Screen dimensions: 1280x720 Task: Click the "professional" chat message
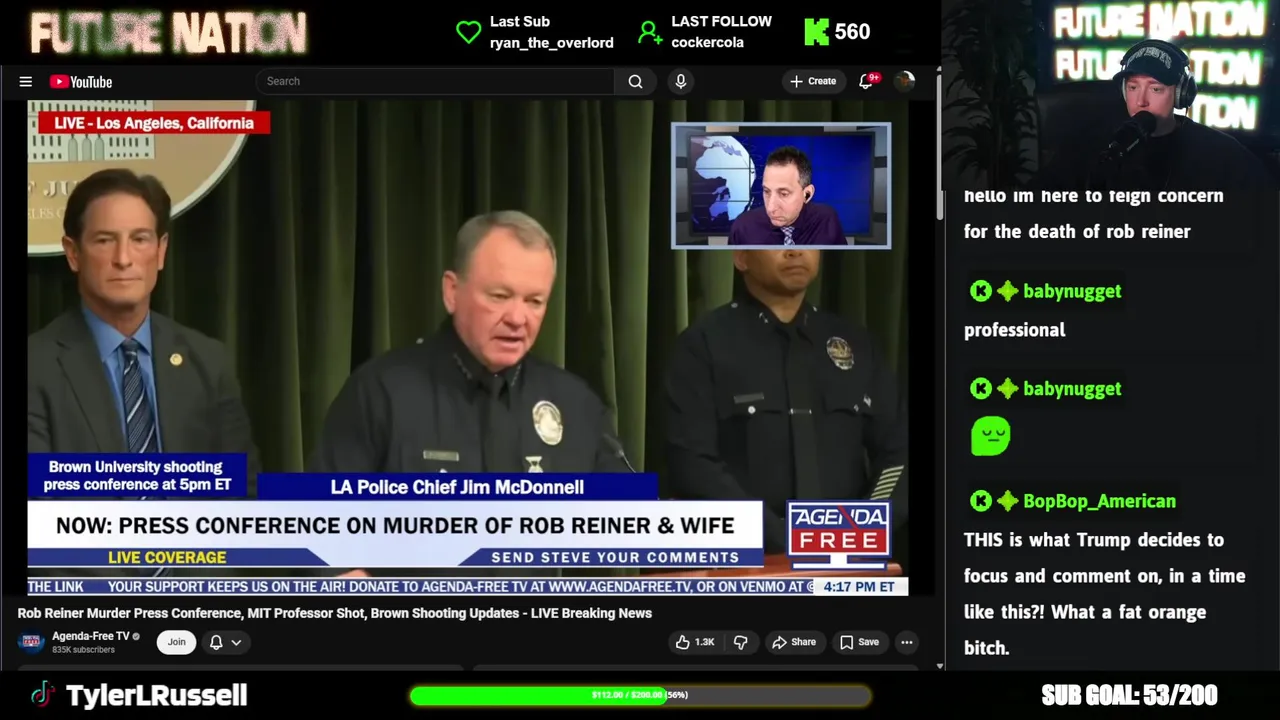1014,330
